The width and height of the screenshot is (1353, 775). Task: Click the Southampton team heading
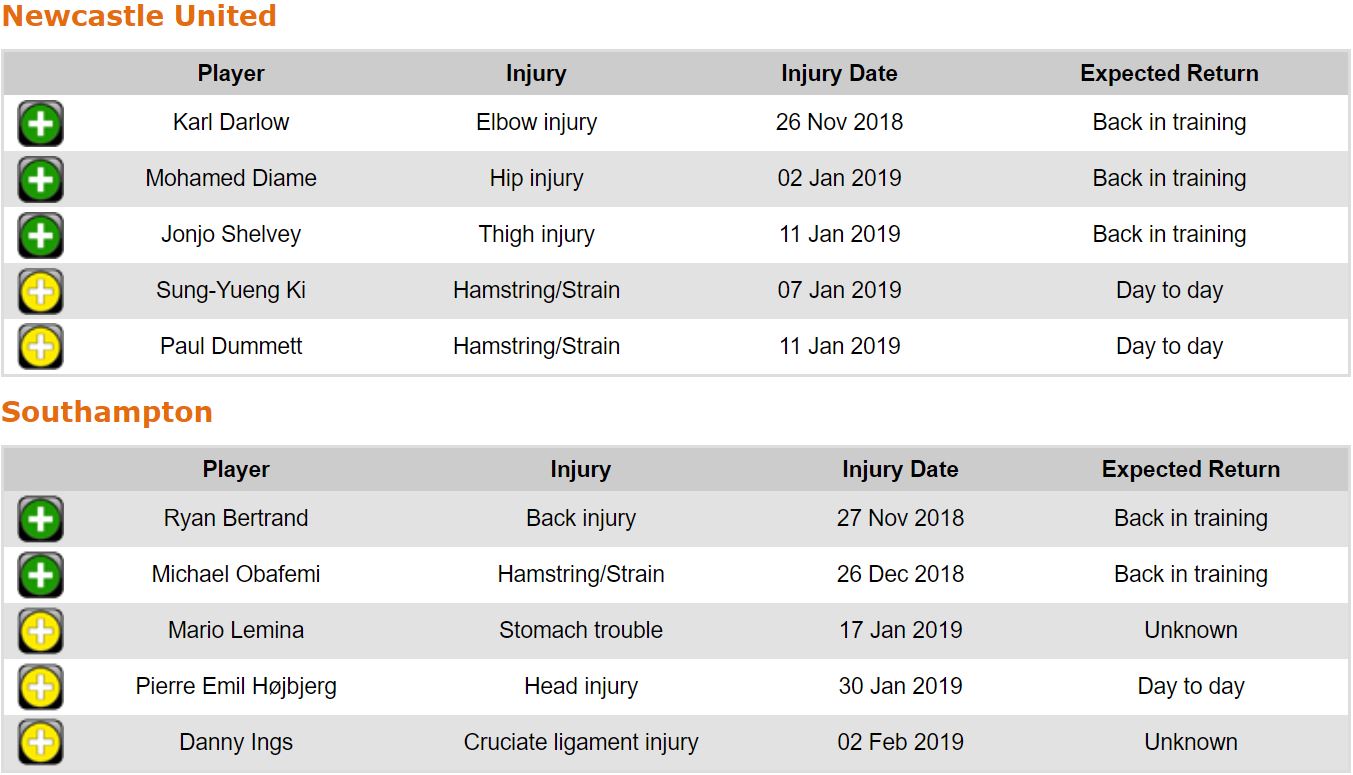tap(107, 412)
